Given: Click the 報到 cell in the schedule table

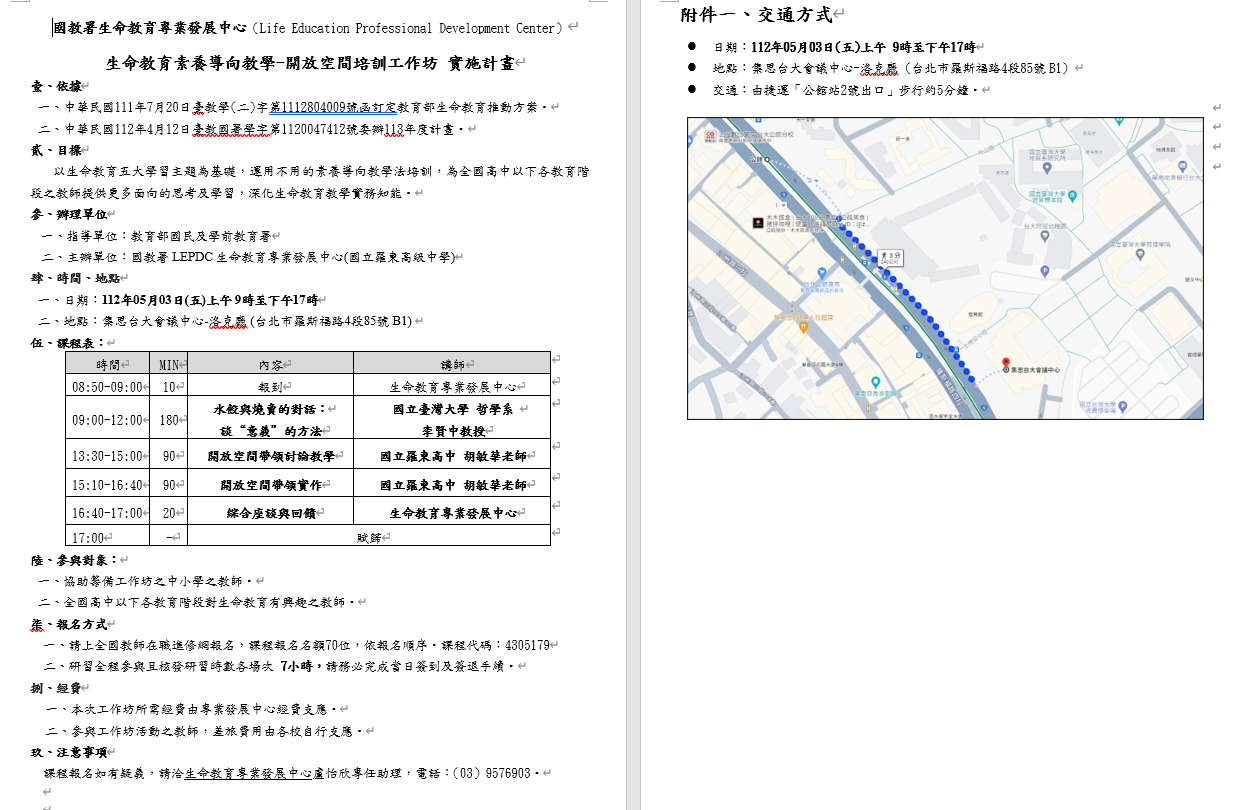Looking at the screenshot, I should pos(270,387).
